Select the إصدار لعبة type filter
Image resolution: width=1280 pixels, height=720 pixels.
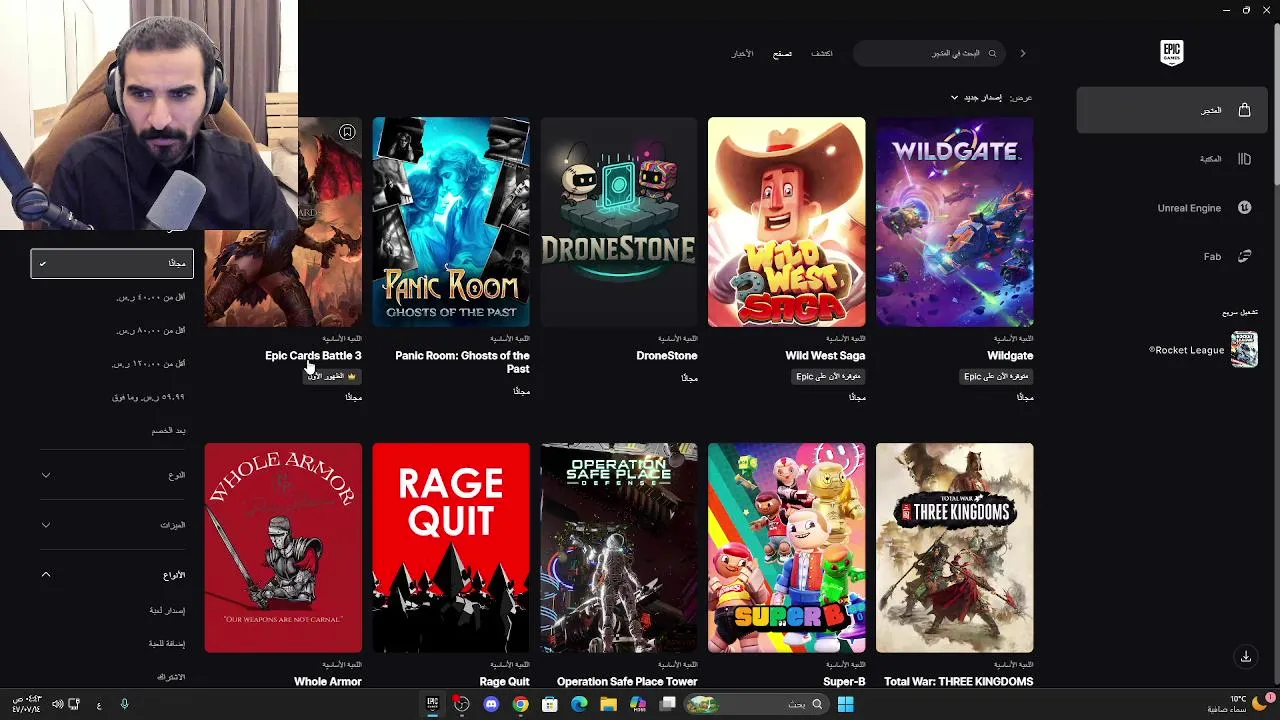[167, 610]
